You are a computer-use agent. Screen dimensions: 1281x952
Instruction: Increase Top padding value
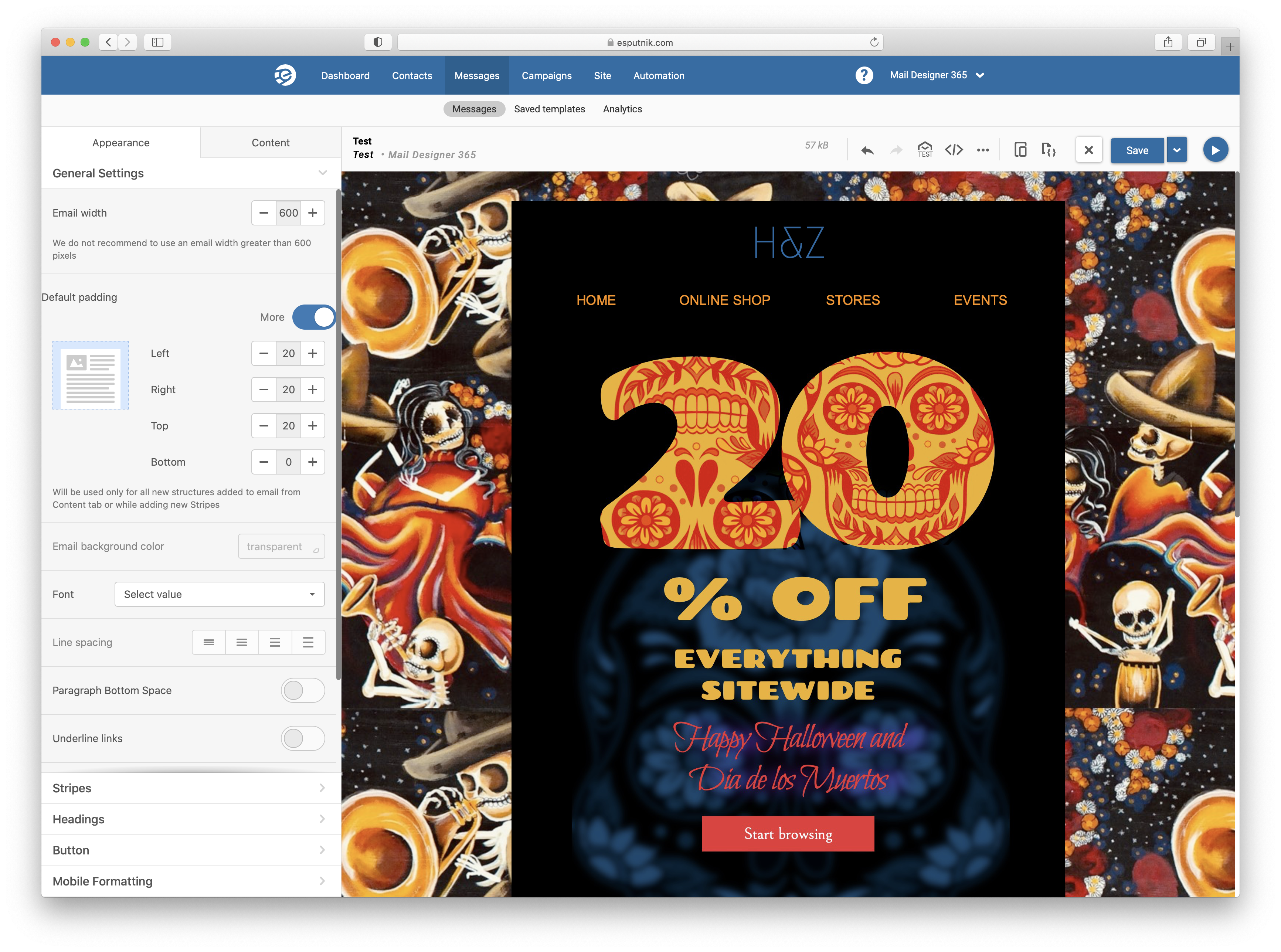click(x=313, y=426)
